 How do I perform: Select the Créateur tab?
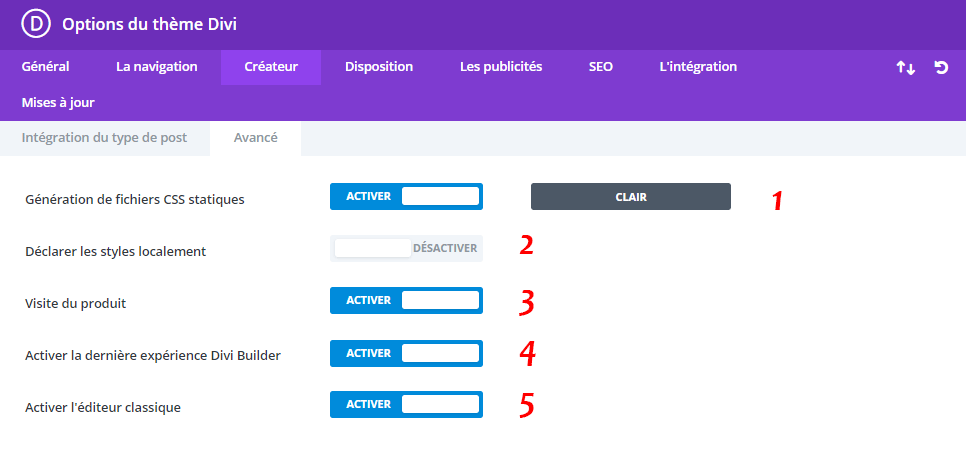[x=271, y=67]
